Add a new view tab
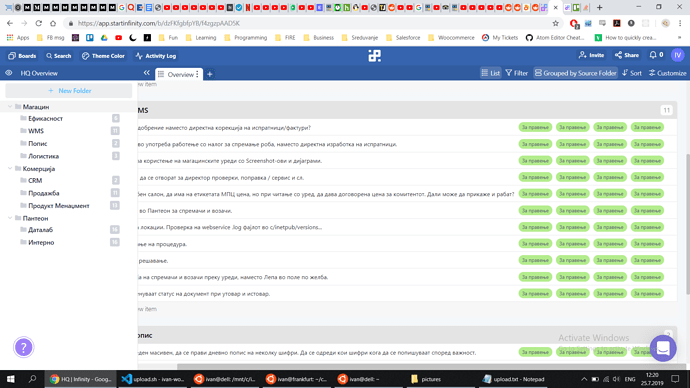690x388 pixels. pos(210,74)
